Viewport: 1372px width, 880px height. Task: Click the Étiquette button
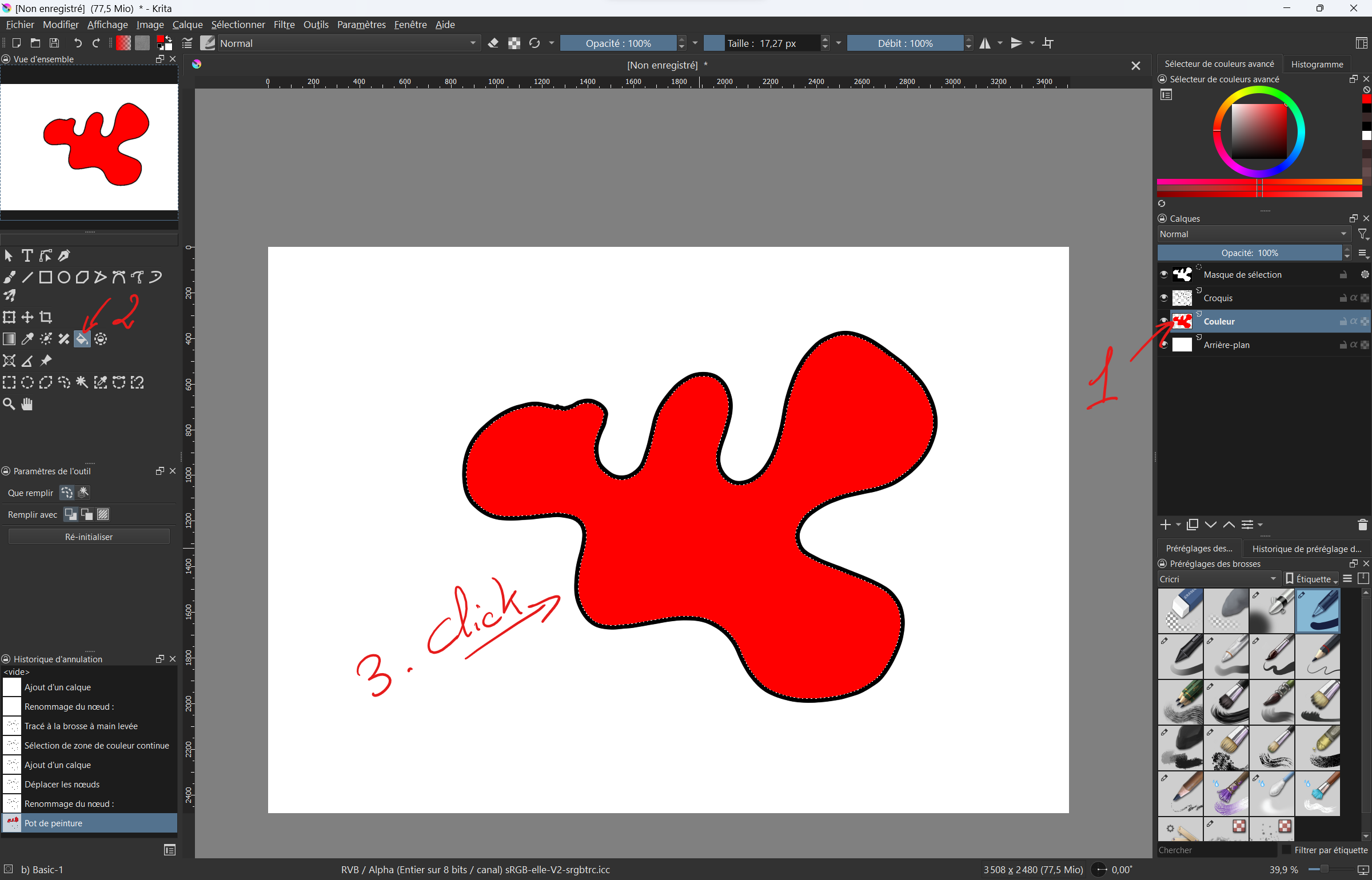[x=1311, y=579]
